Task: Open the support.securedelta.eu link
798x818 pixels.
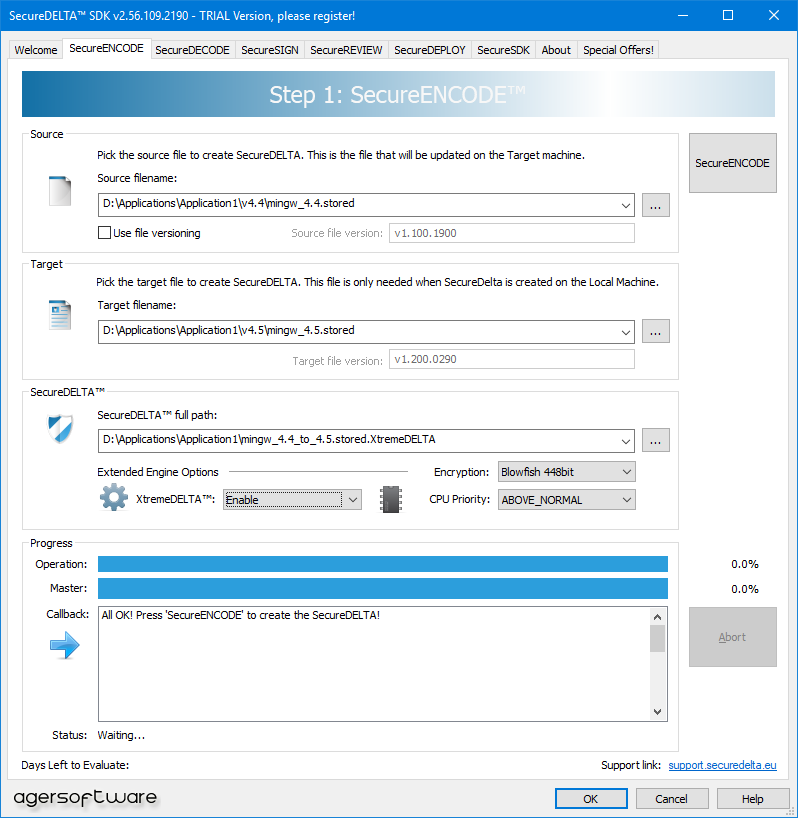Action: 722,765
